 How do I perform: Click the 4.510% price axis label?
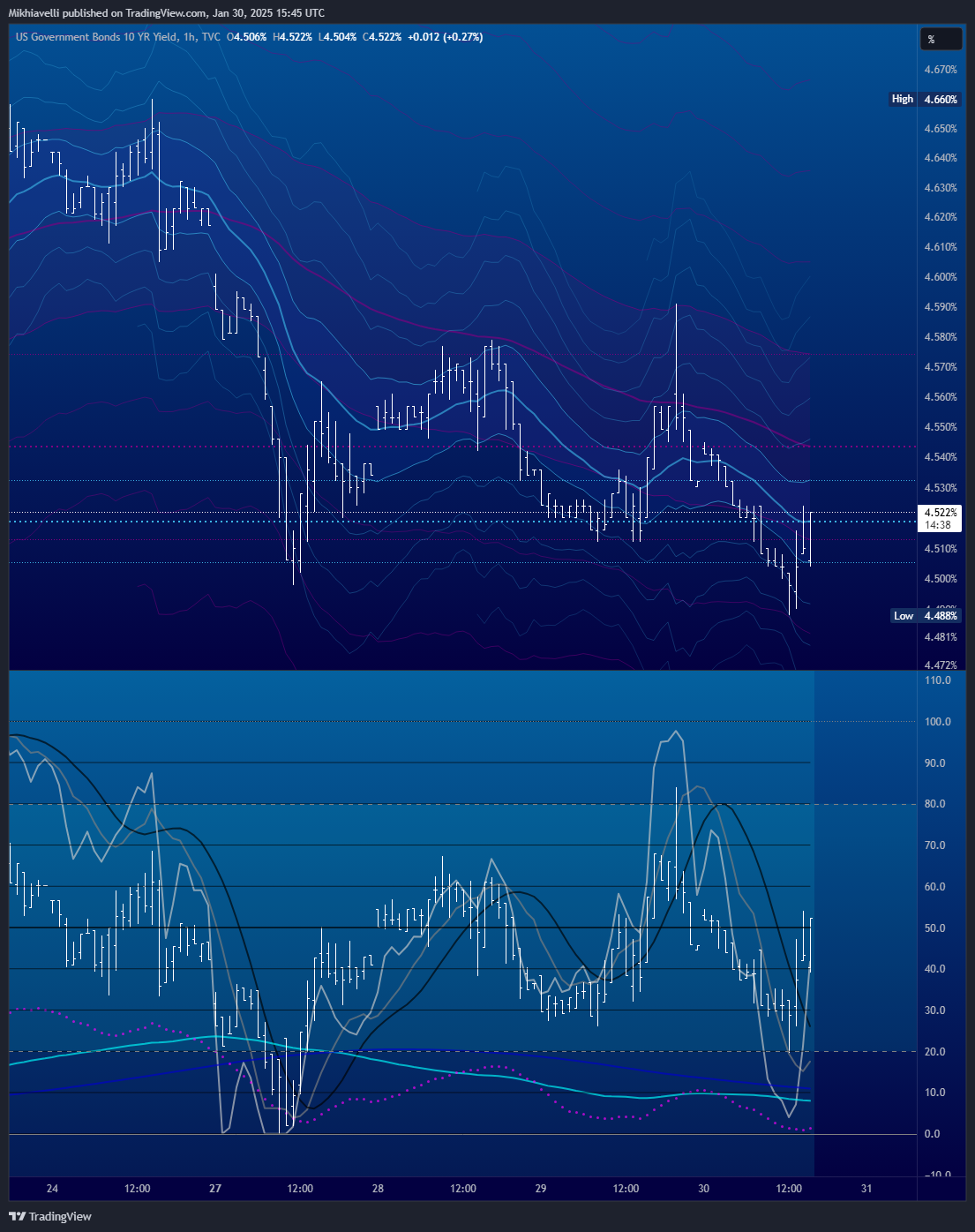tap(940, 549)
